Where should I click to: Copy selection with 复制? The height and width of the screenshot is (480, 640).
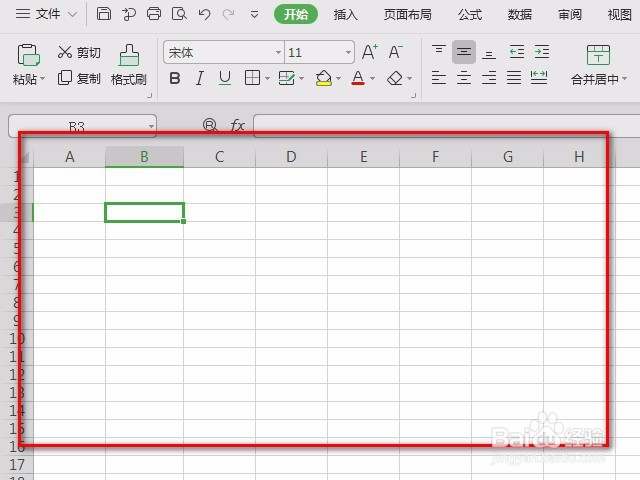pos(79,78)
